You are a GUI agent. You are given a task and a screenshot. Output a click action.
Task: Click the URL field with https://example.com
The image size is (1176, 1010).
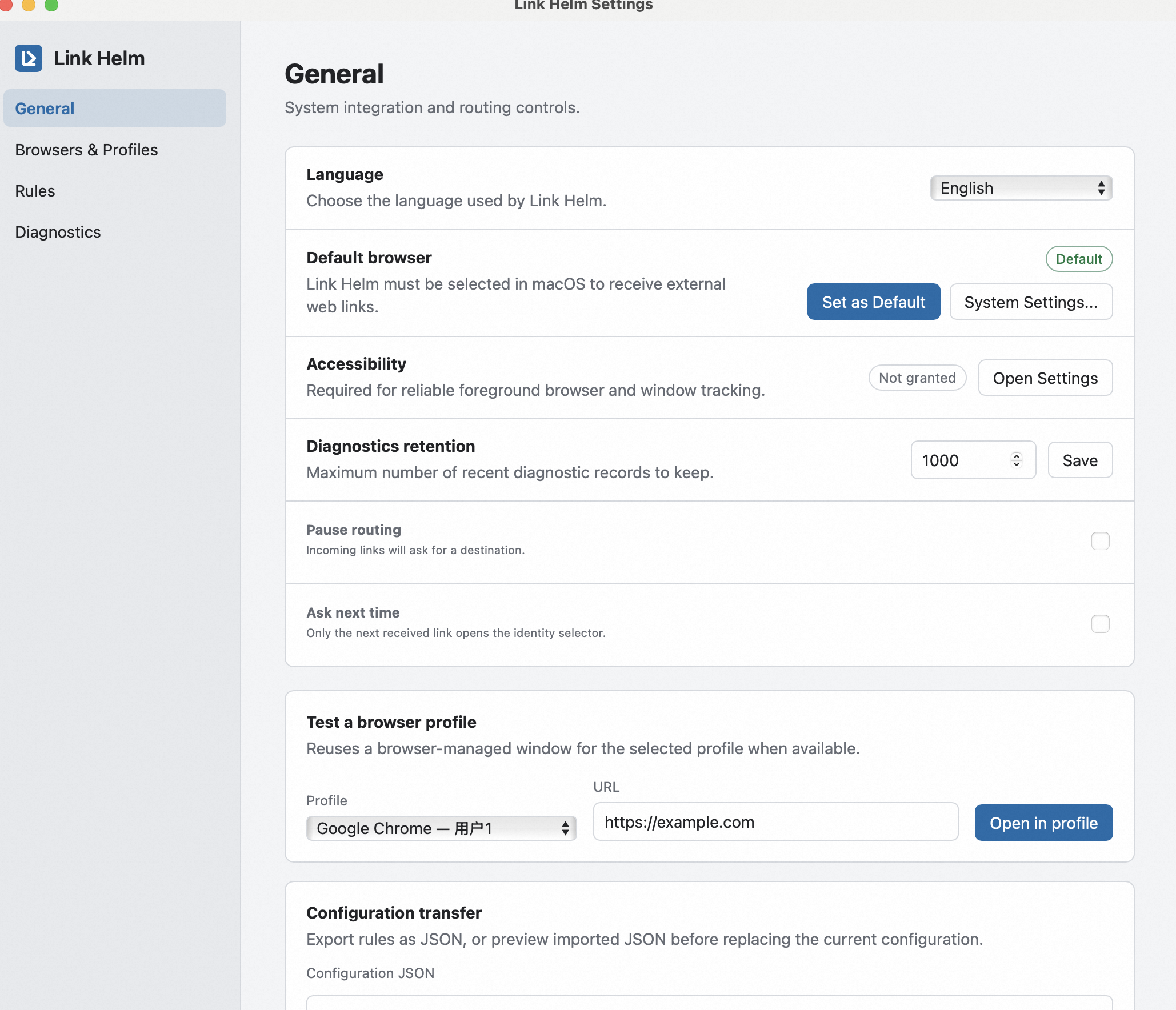775,821
